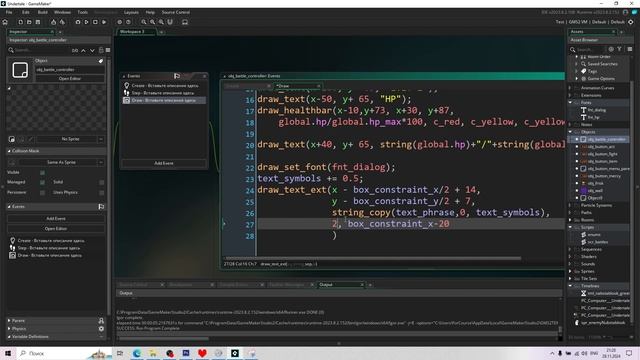Click the Save Project toolbar icon
The height and width of the screenshot is (360, 640).
coord(38,22)
